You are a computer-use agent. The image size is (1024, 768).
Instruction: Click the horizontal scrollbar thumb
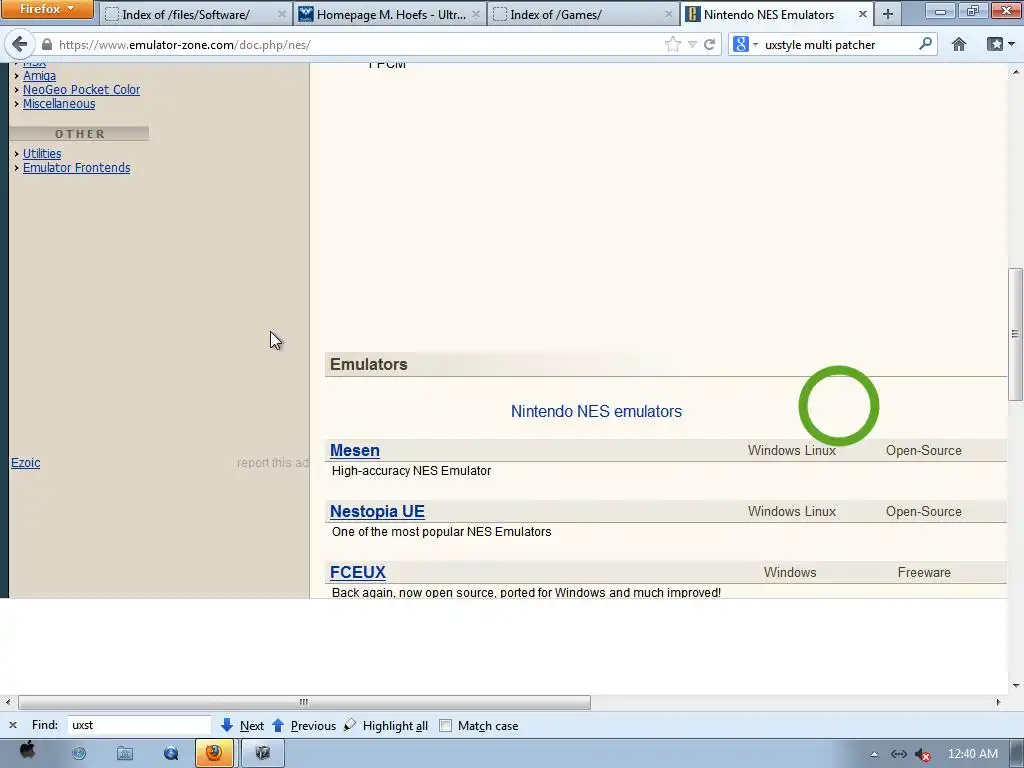[x=304, y=702]
